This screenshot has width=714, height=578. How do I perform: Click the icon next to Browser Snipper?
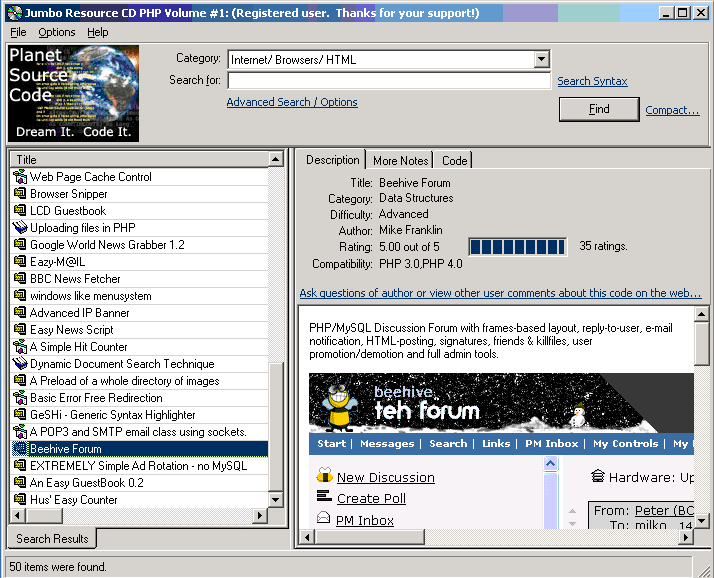pyautogui.click(x=20, y=194)
